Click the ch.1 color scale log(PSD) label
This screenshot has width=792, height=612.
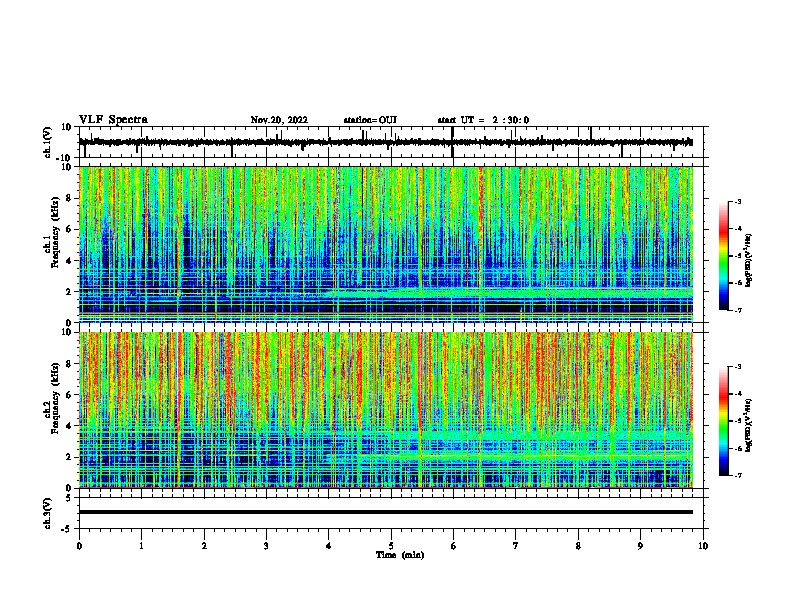(749, 260)
